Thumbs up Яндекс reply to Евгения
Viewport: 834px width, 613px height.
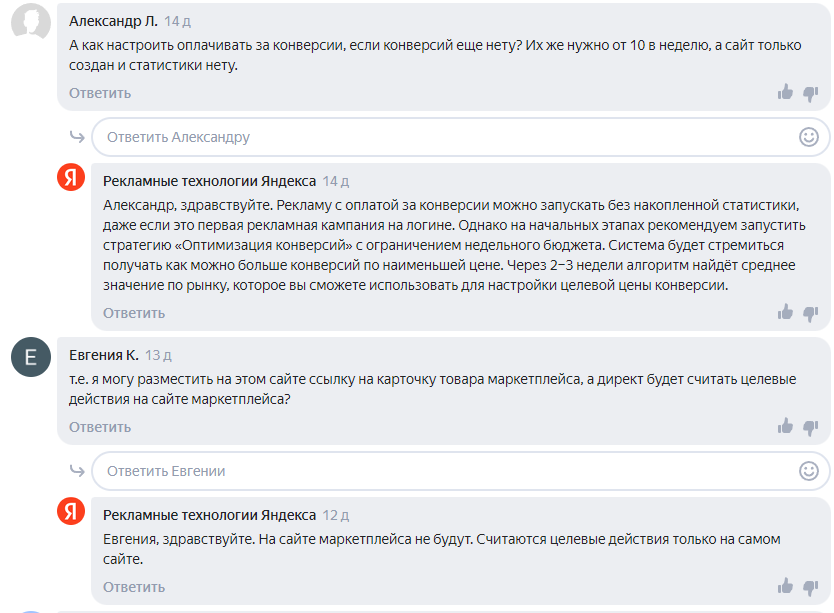tap(785, 586)
